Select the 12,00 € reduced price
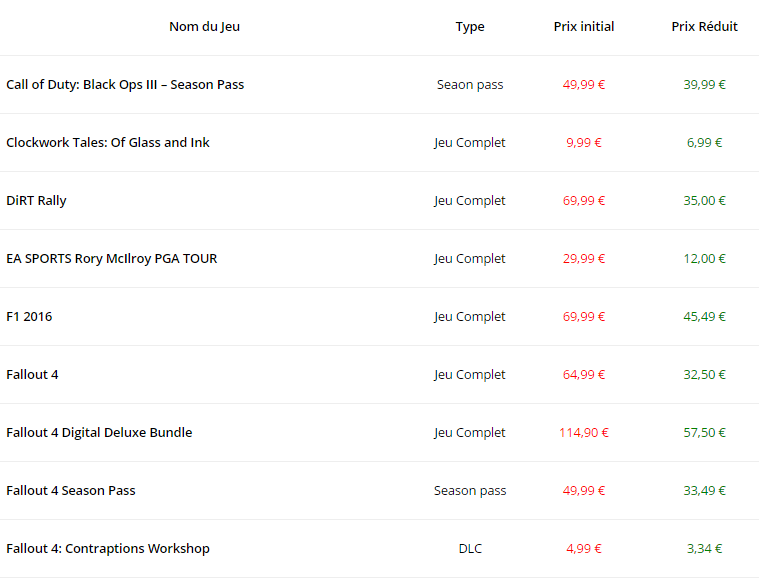The image size is (759, 587). [704, 259]
